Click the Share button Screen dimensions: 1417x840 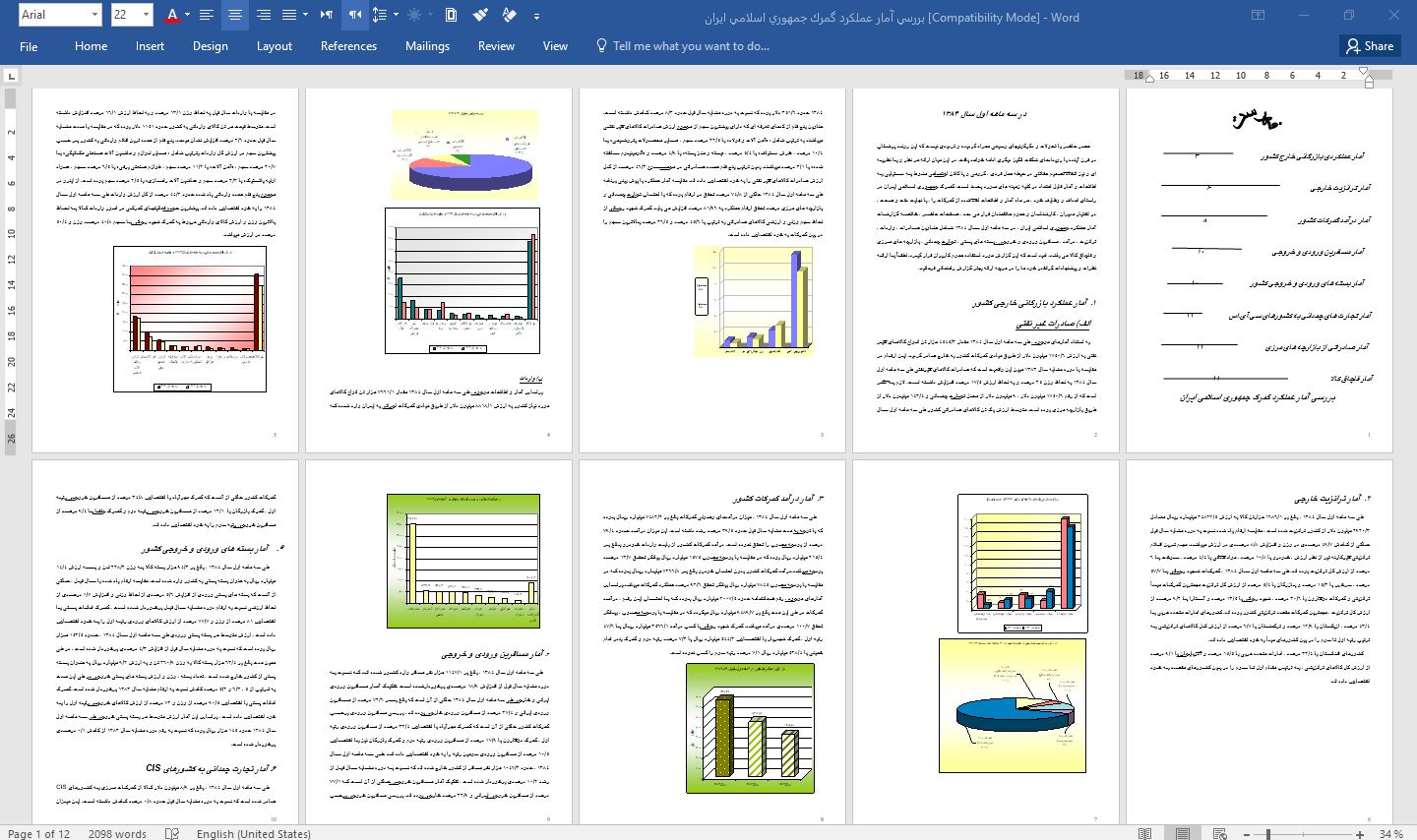[1369, 46]
